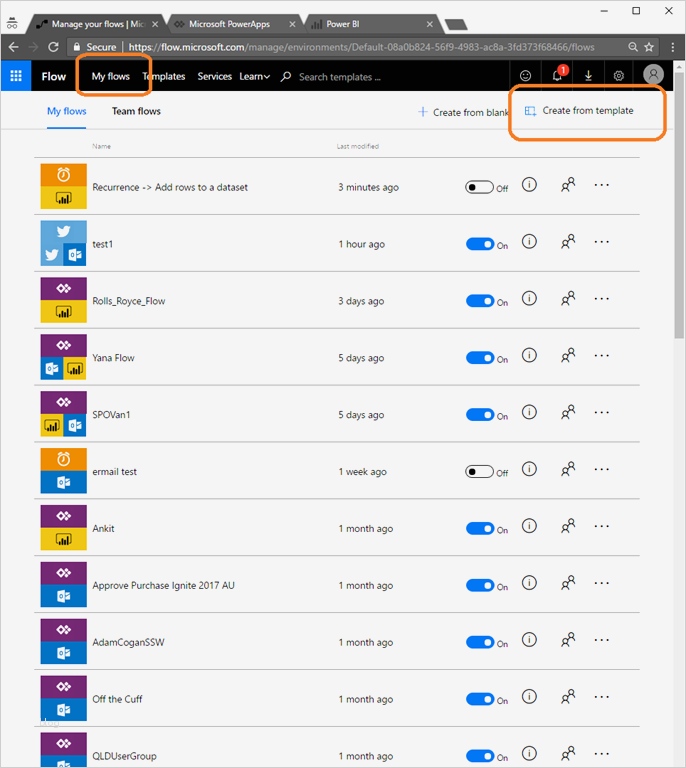The height and width of the screenshot is (768, 686).
Task: Click the zoom magnifier icon in address bar
Action: coord(633,47)
